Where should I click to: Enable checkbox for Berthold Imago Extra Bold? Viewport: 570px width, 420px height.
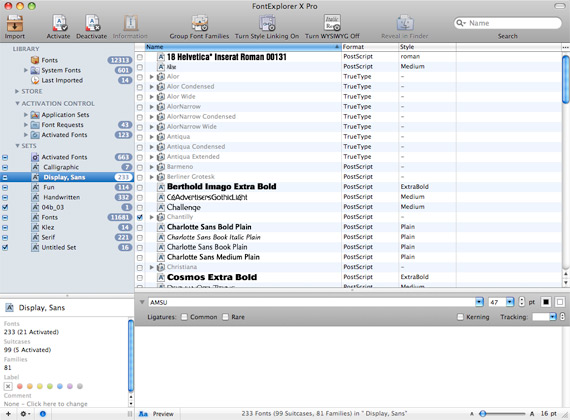point(140,187)
